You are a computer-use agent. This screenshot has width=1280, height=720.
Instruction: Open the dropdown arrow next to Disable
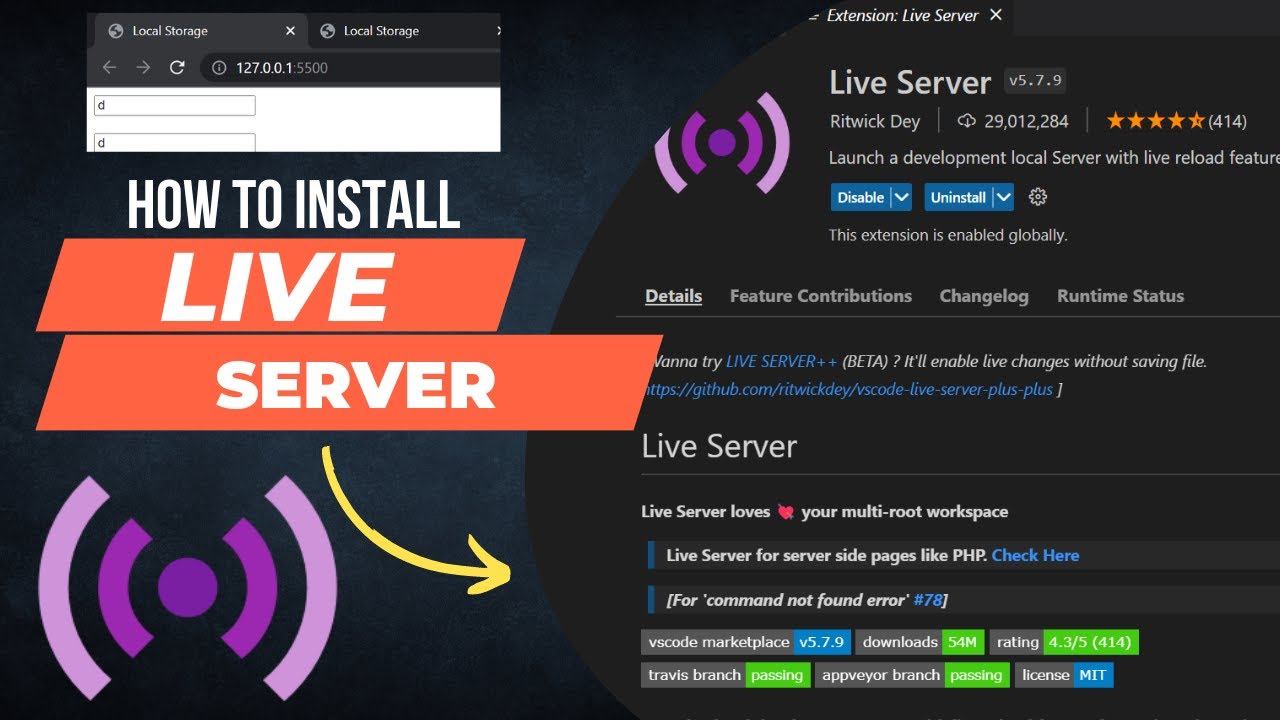(902, 197)
